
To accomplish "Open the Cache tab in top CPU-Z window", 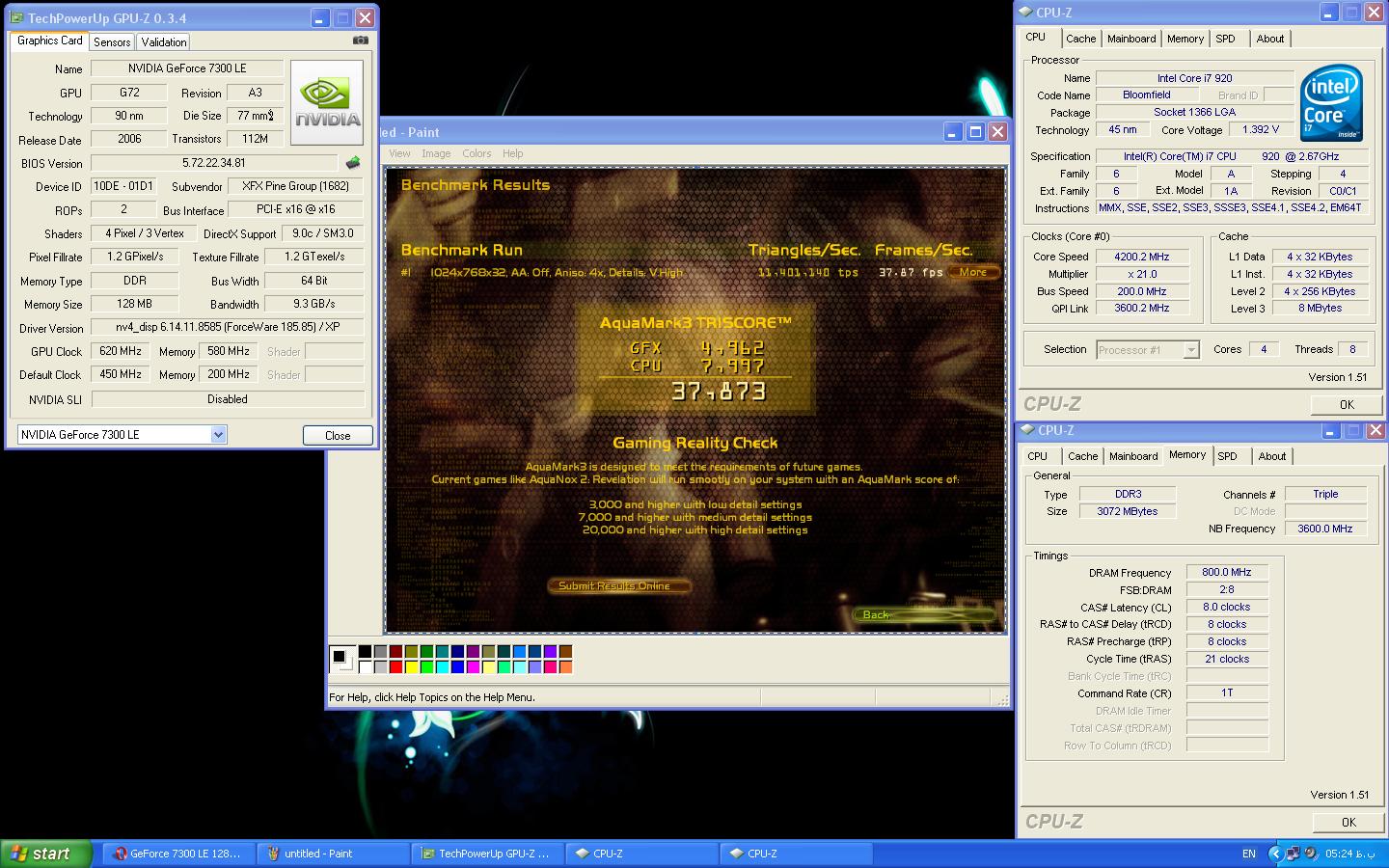I will pyautogui.click(x=1080, y=39).
